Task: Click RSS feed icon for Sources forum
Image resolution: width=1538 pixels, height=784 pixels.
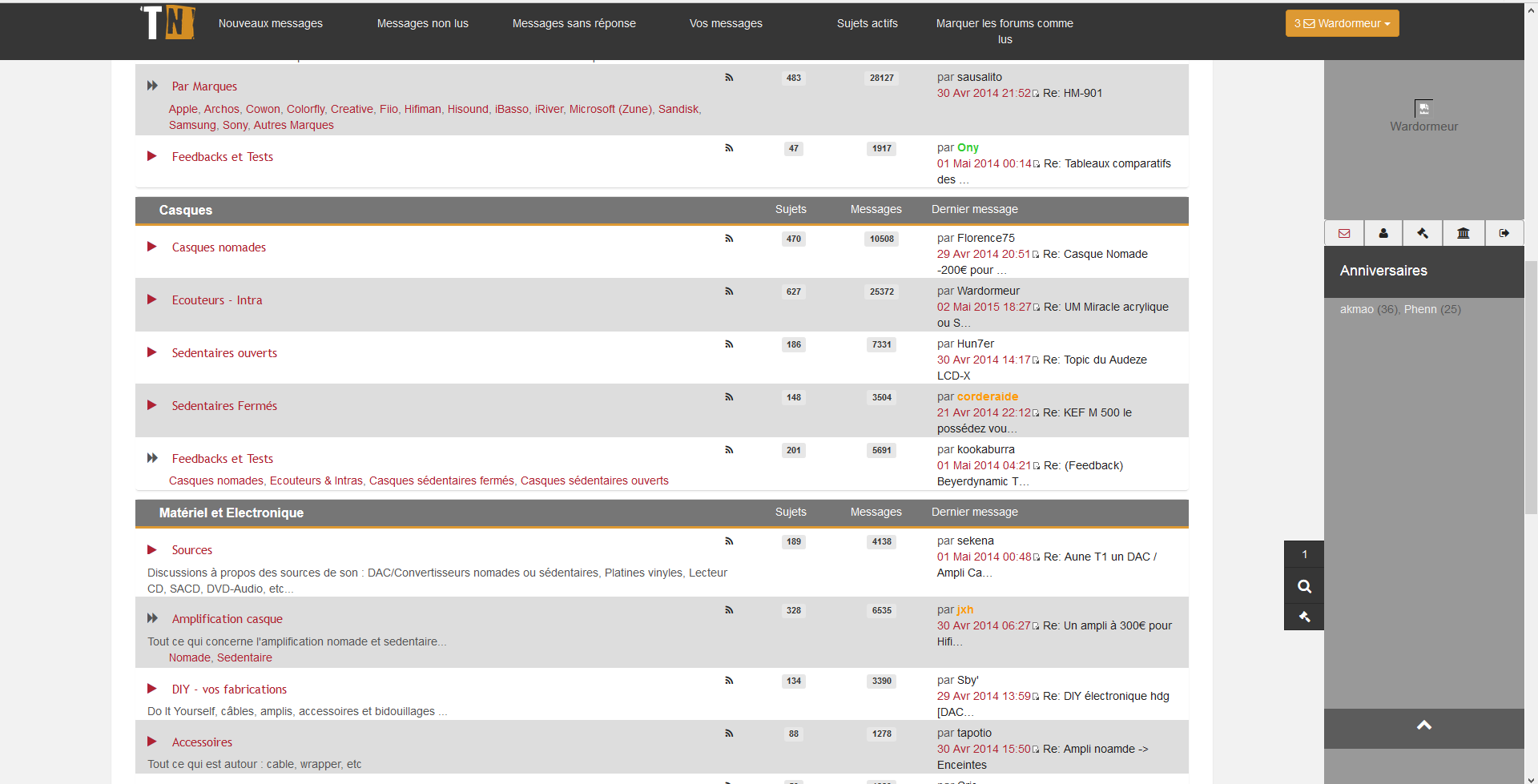Action: (729, 541)
